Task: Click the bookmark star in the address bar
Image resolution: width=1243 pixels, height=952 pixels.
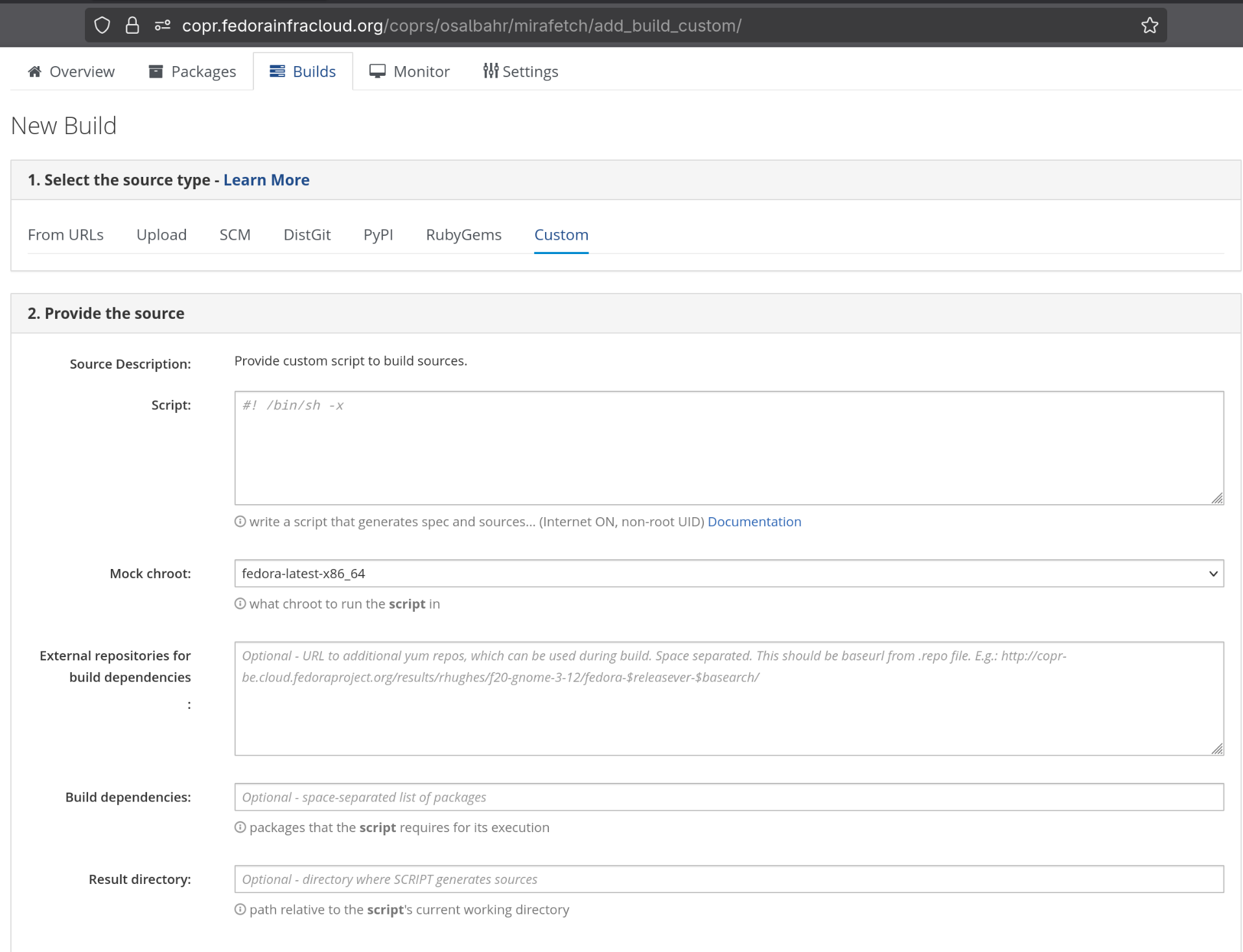Action: (1149, 25)
